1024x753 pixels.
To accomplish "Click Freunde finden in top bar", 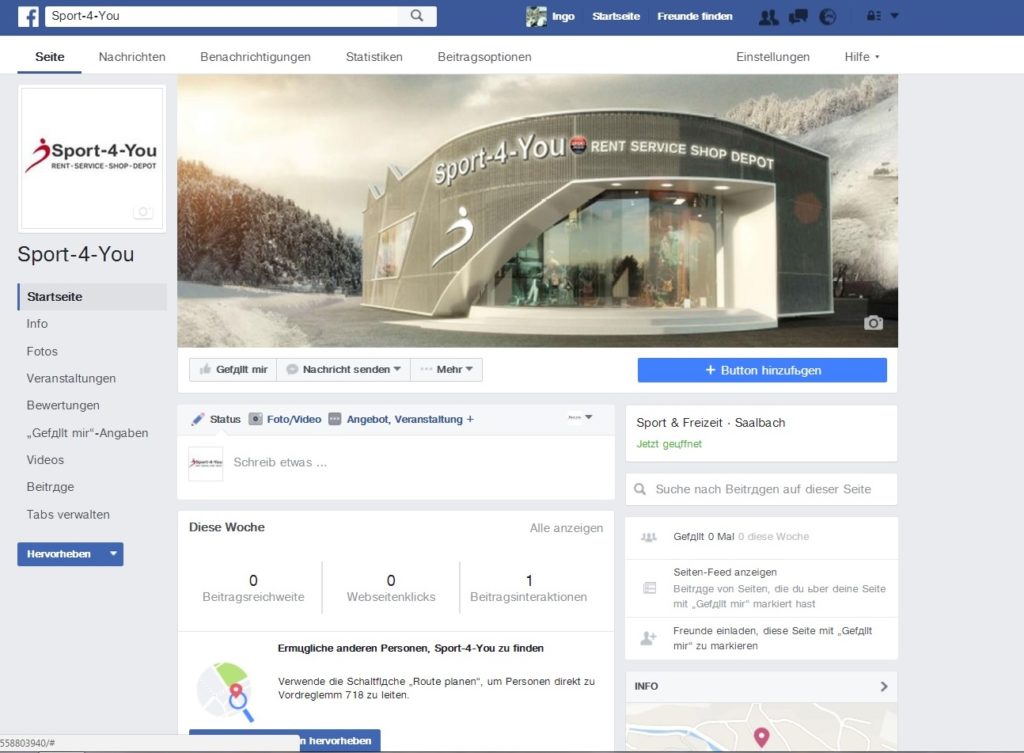I will tap(695, 16).
